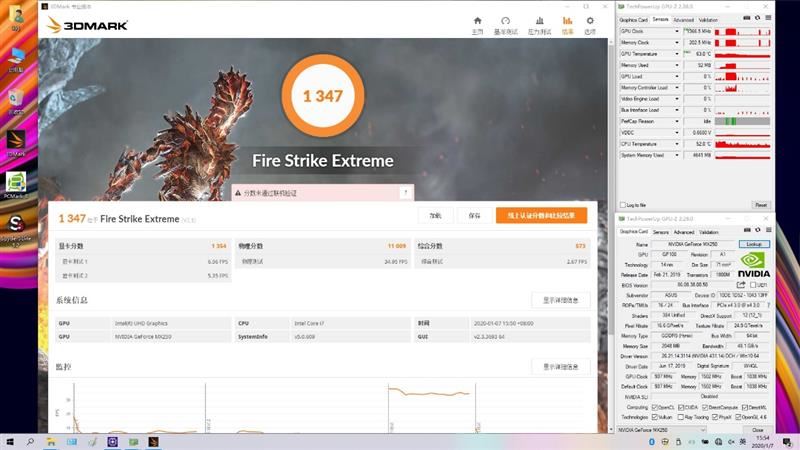The image size is (800, 450).
Task: Open the Memory Used sensor dropdown arrow
Action: tap(677, 65)
